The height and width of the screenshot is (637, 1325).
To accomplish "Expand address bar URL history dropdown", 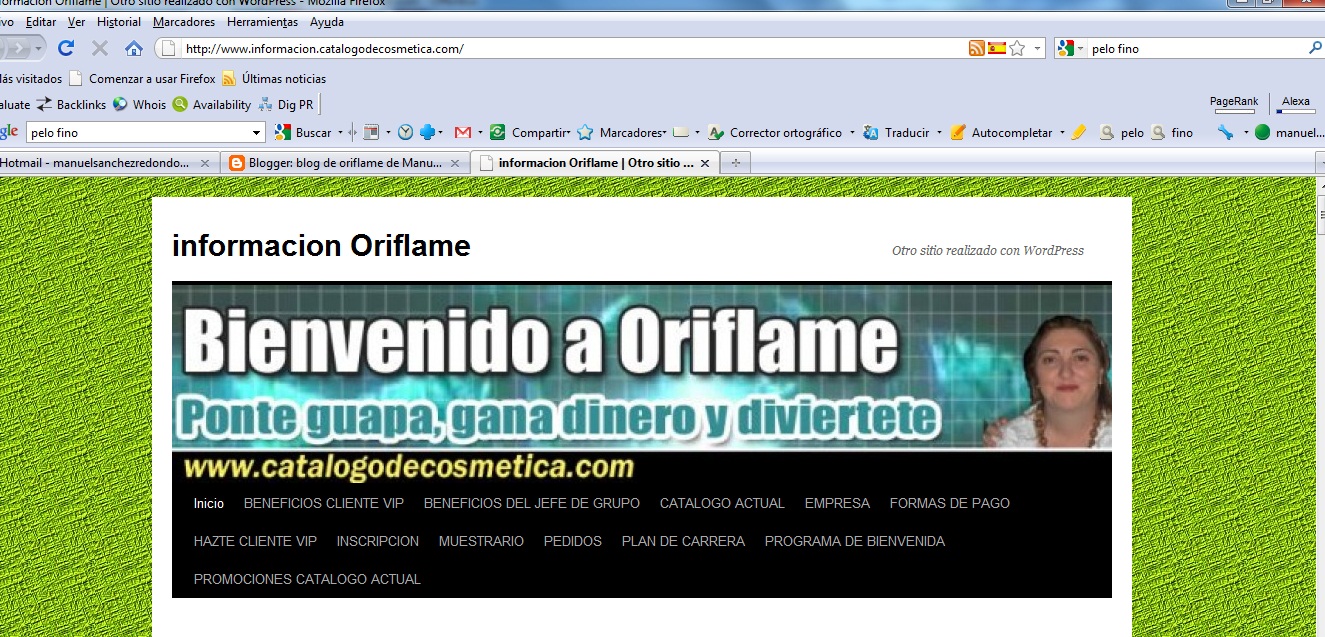I will coord(1037,48).
